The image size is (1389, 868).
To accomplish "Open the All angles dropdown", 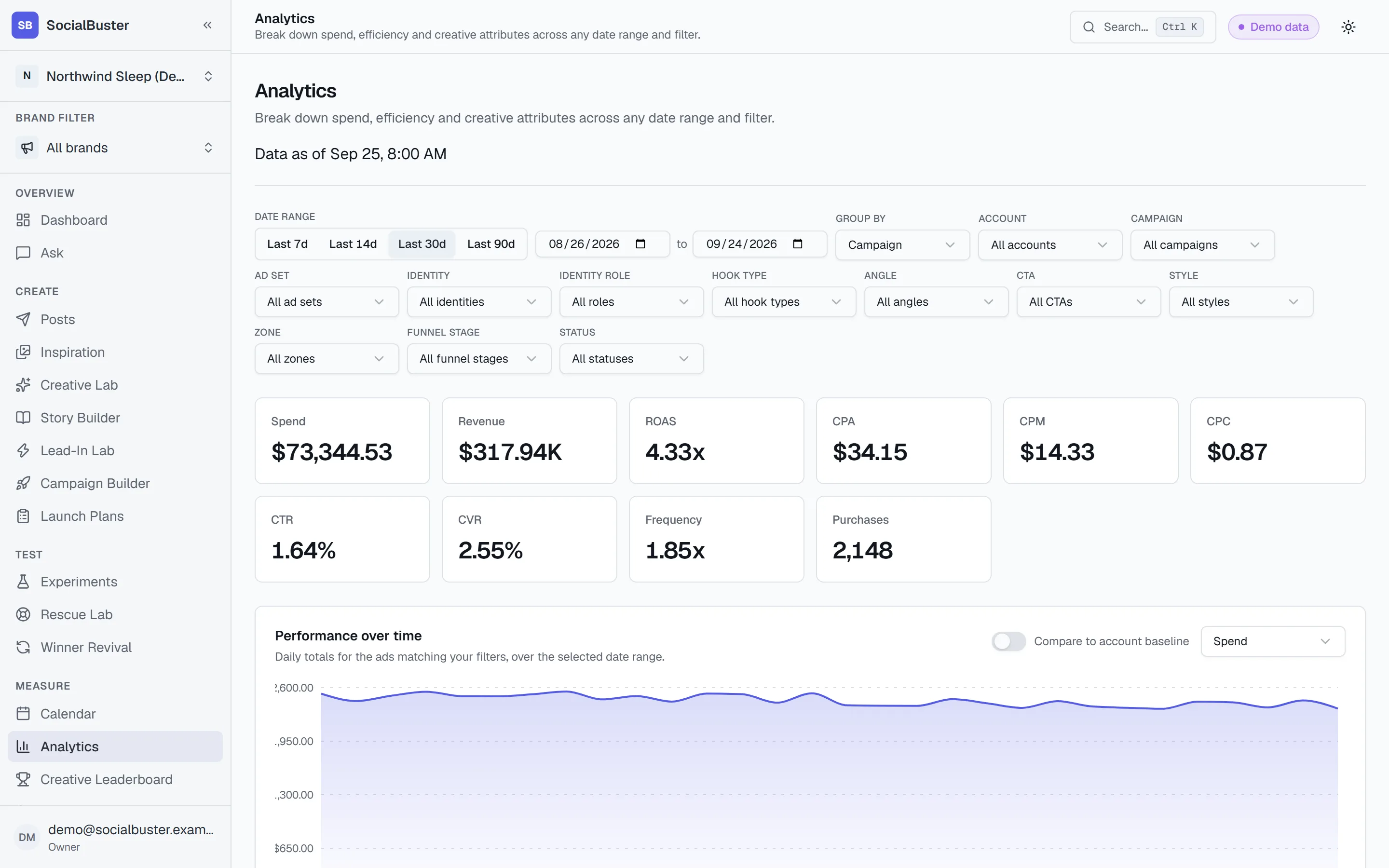I will tap(936, 301).
